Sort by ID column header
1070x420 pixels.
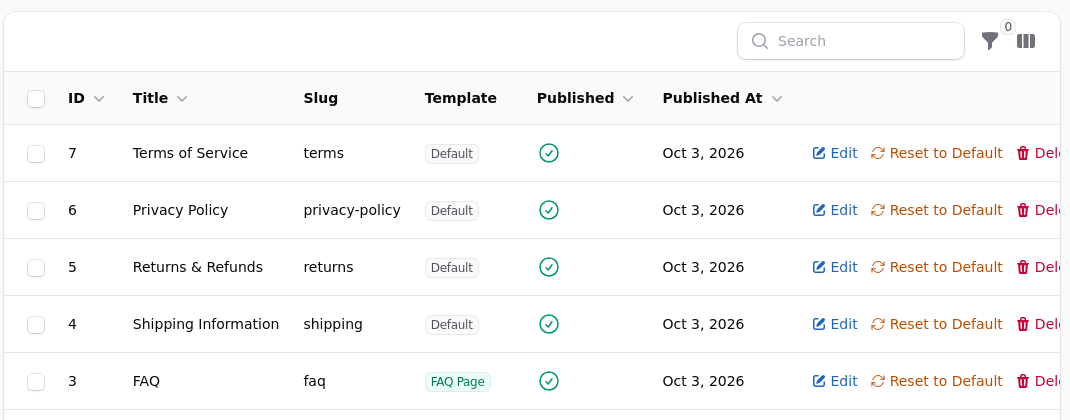(x=86, y=98)
